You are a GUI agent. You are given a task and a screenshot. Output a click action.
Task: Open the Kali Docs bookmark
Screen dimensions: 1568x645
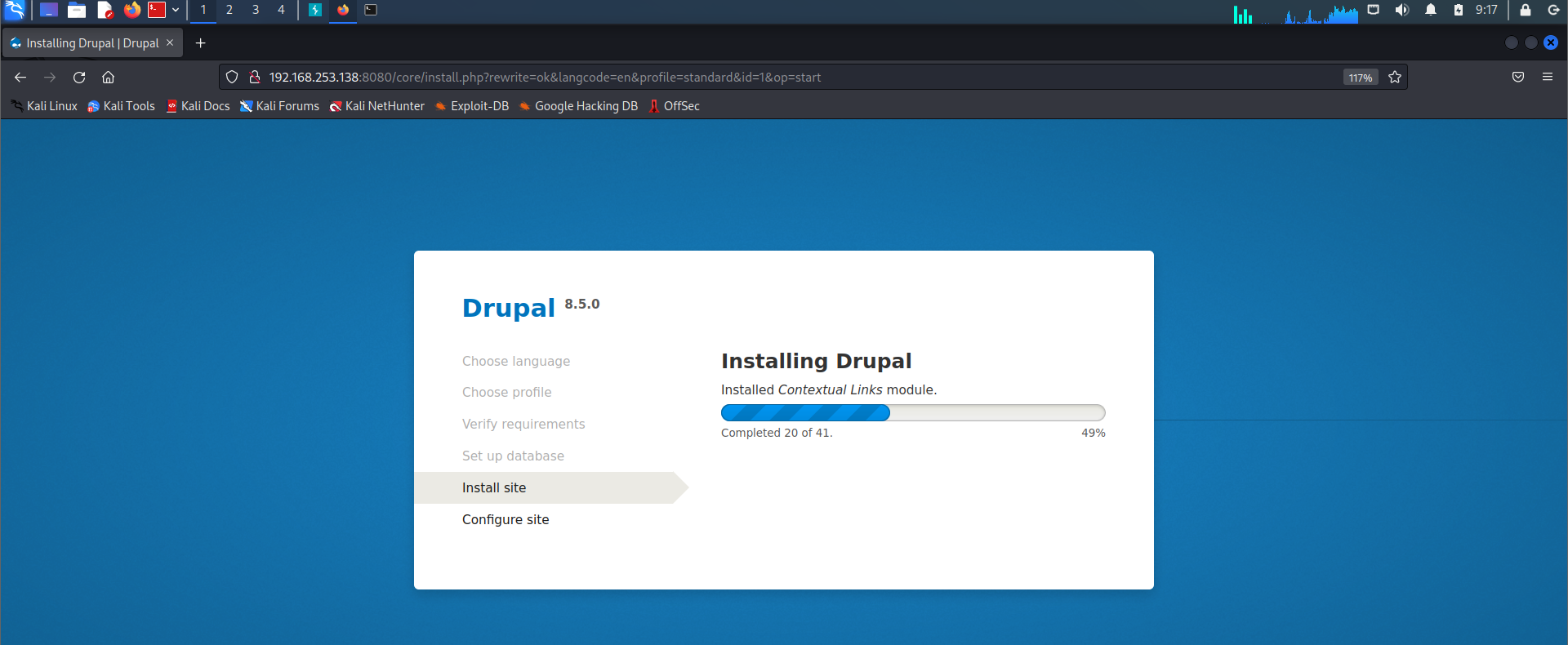pos(198,106)
